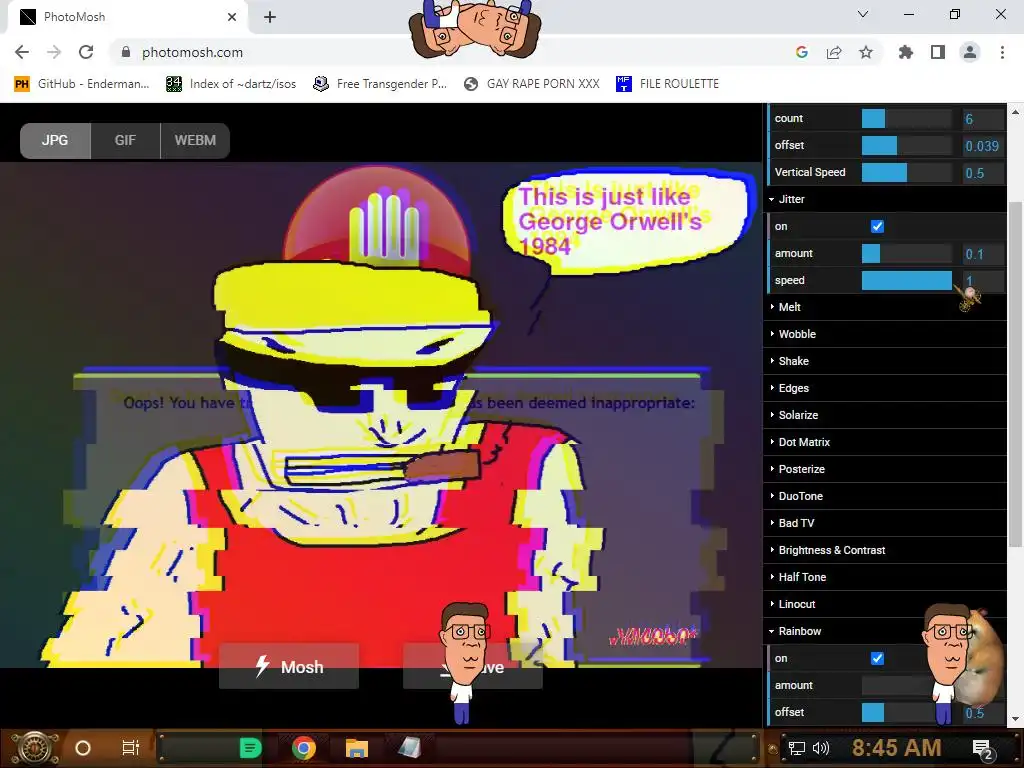Open the steampunk Start button
Image resolution: width=1024 pixels, height=768 pixels.
pyautogui.click(x=34, y=748)
